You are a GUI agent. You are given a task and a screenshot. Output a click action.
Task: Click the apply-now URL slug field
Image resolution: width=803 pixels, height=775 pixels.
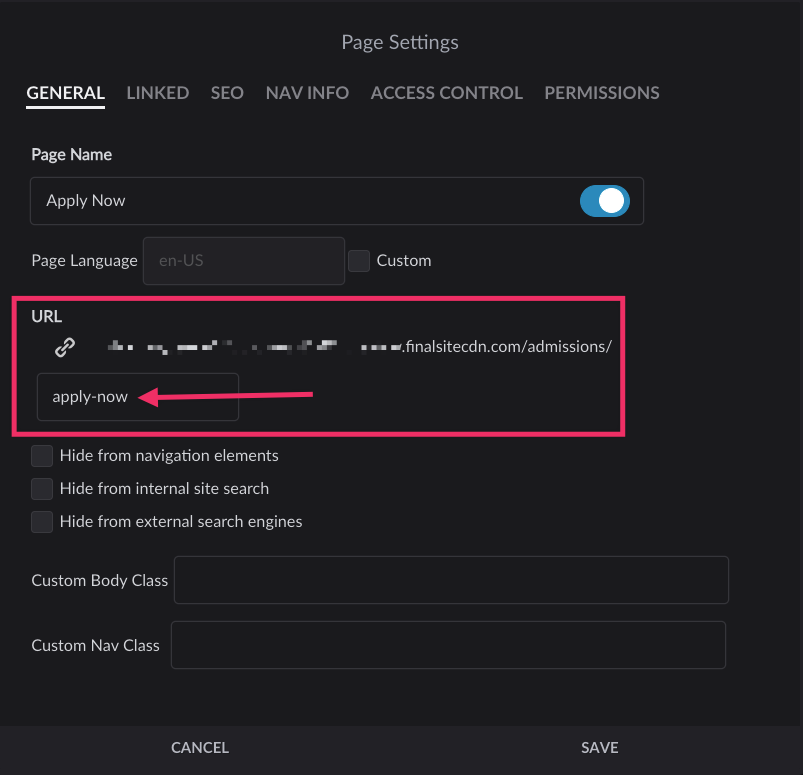[x=138, y=397]
